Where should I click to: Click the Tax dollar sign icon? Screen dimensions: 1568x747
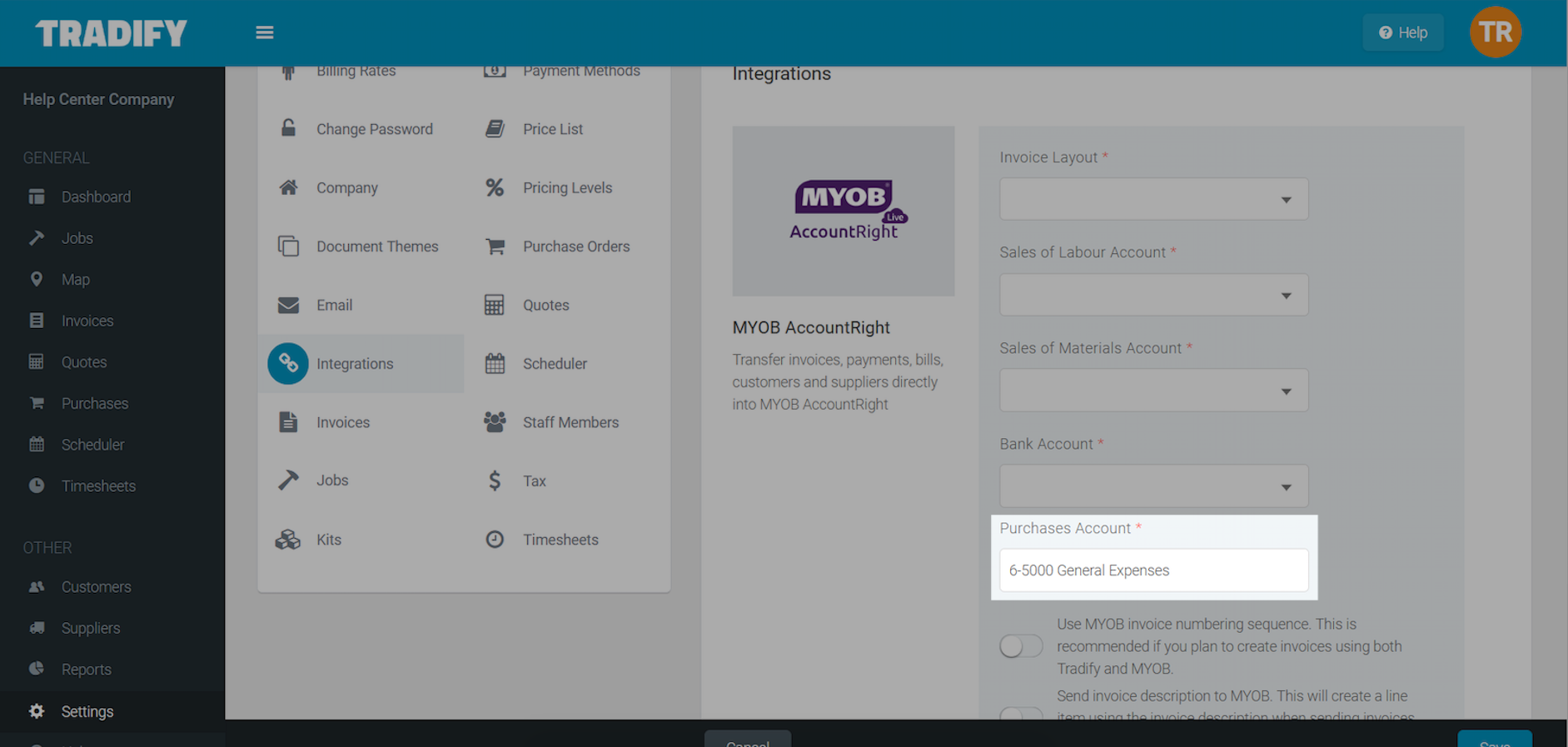click(495, 481)
